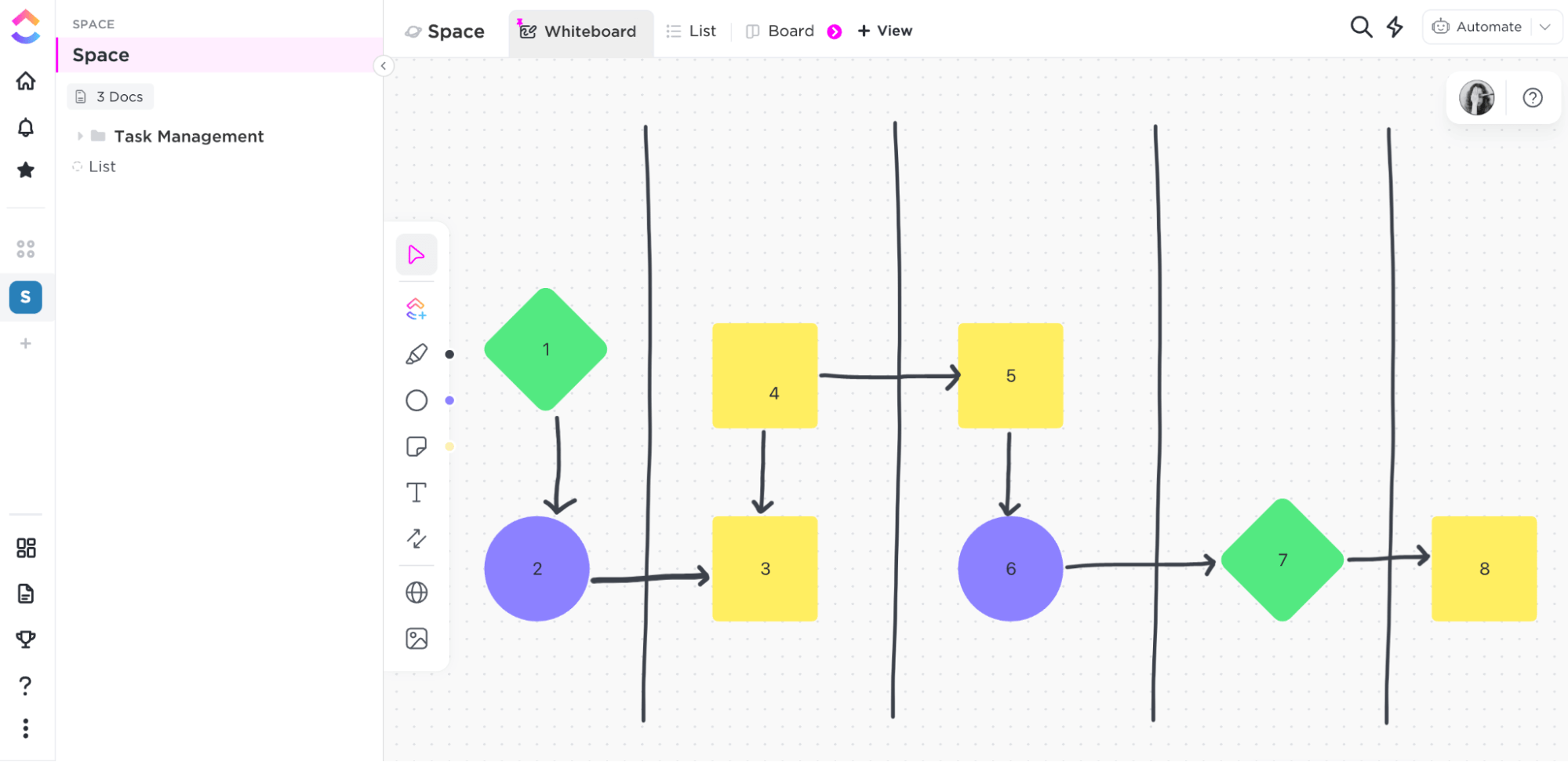
Task: Open the Everything grid icon
Action: point(26,249)
